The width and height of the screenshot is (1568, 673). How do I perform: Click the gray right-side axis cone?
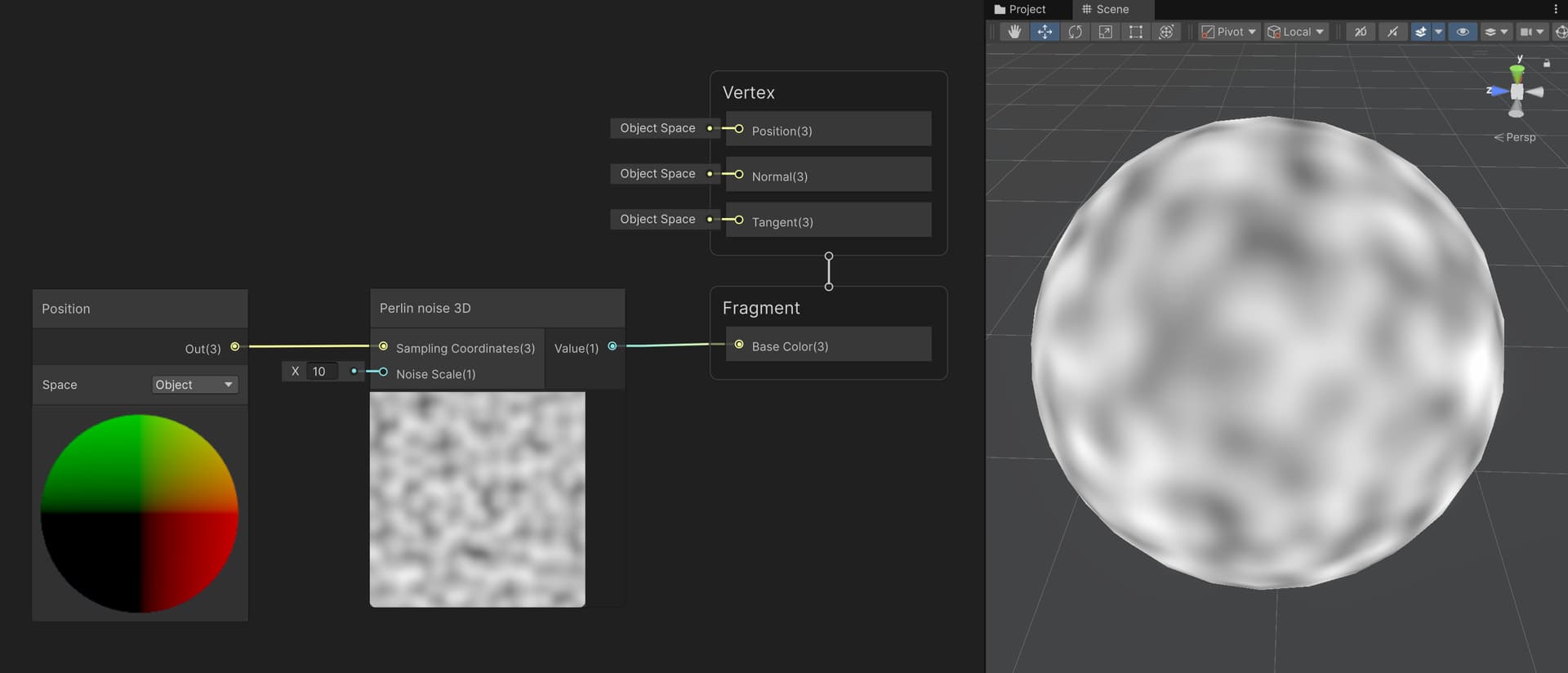(1535, 92)
